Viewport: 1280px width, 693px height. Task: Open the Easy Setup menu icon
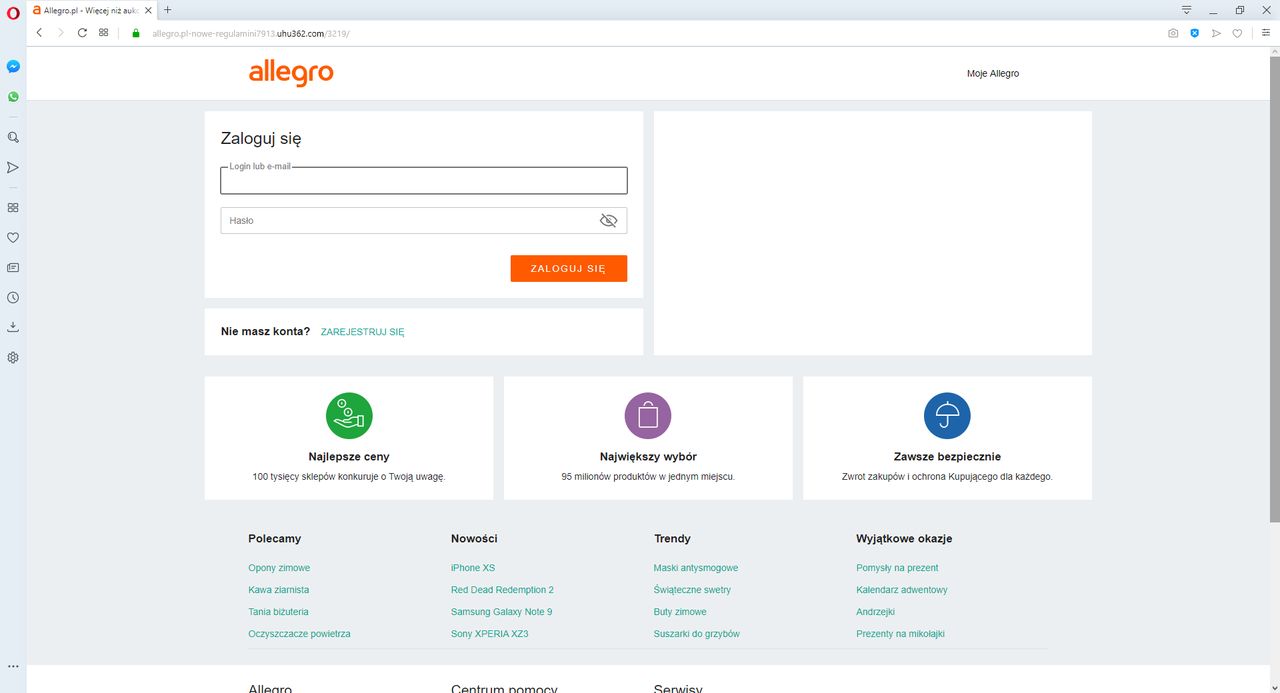pyautogui.click(x=1265, y=33)
